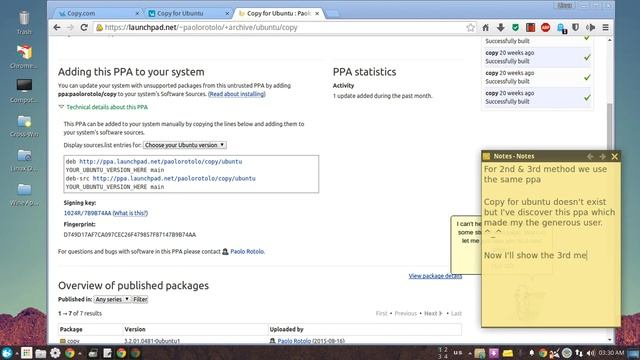This screenshot has height=360, width=640.
Task: Go to previous note in Notes window
Action: click(590, 156)
